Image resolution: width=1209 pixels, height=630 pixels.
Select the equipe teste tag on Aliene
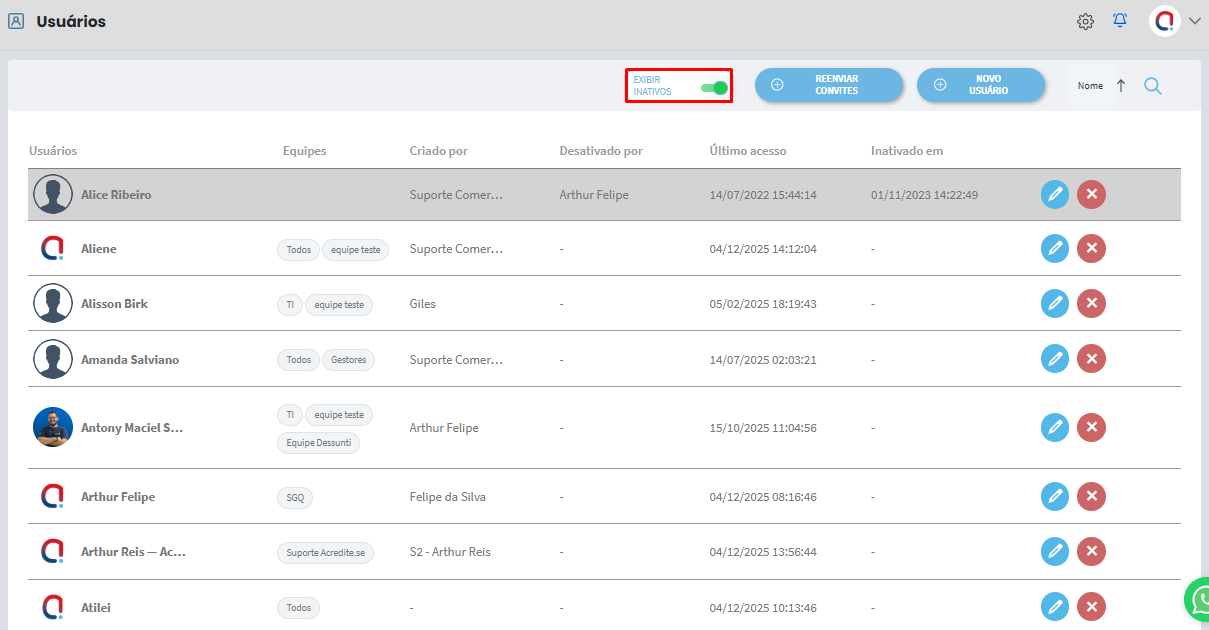(356, 250)
